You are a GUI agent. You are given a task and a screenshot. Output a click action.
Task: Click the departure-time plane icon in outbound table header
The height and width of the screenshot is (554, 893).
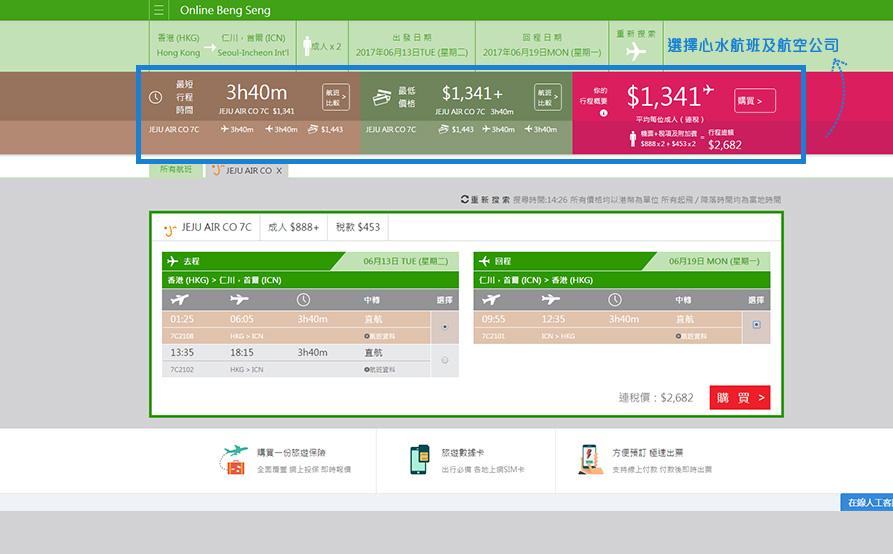click(x=179, y=299)
